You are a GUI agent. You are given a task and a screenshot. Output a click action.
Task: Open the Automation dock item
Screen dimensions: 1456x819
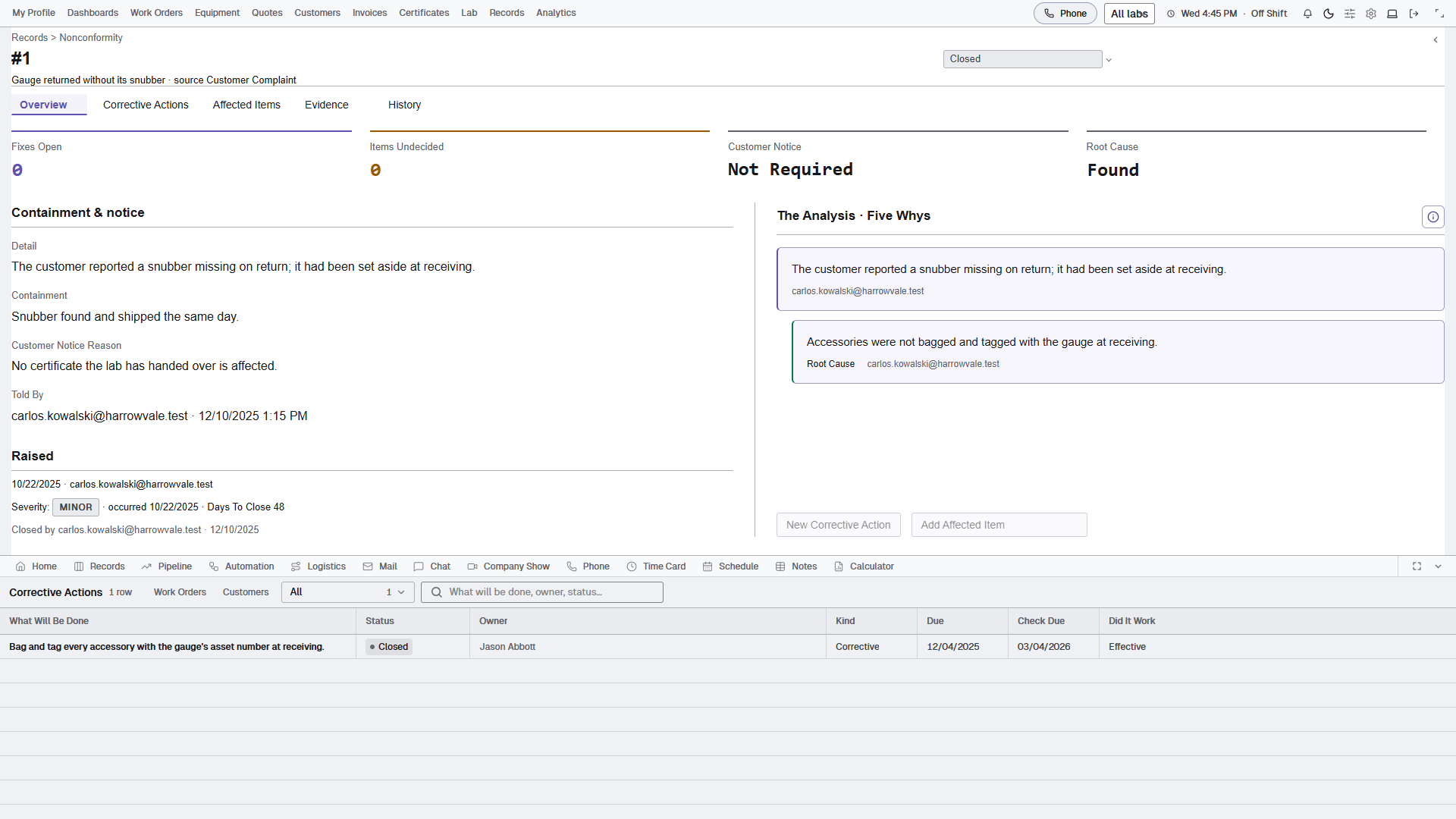[x=241, y=566]
